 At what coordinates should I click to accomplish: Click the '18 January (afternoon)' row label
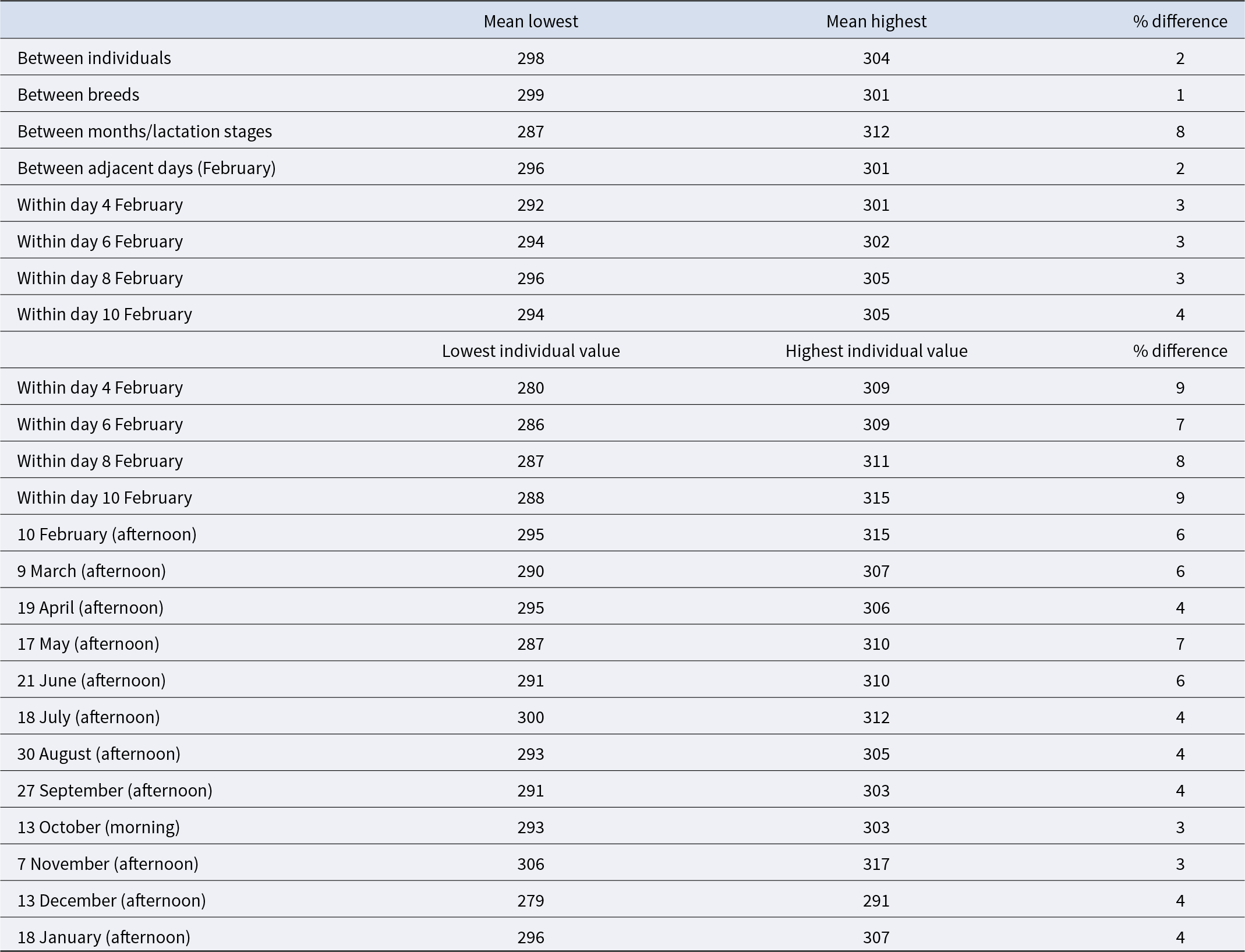[x=104, y=937]
